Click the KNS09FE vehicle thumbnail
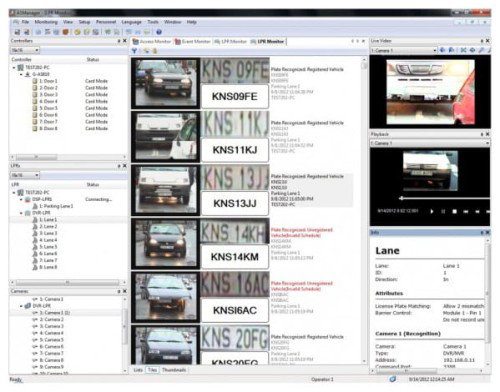Viewport: 500px width, 392px height. (x=166, y=83)
